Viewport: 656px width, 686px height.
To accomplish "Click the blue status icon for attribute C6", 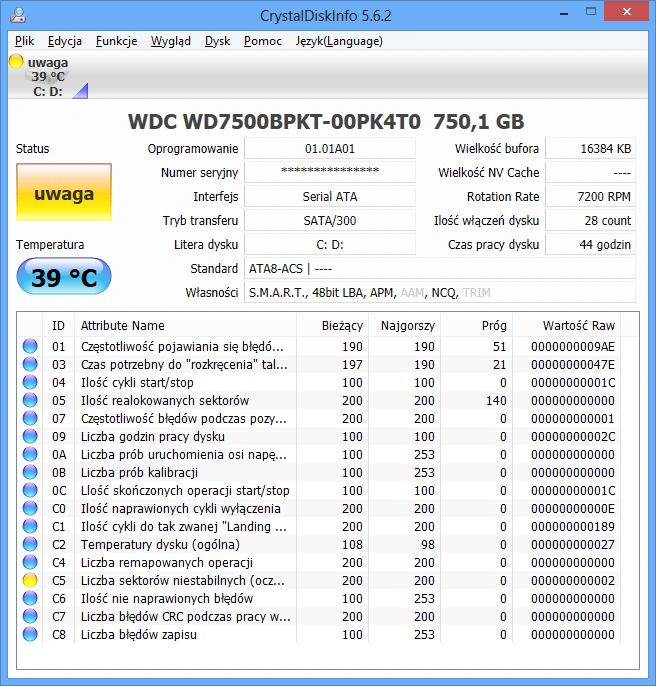I will coord(30,598).
